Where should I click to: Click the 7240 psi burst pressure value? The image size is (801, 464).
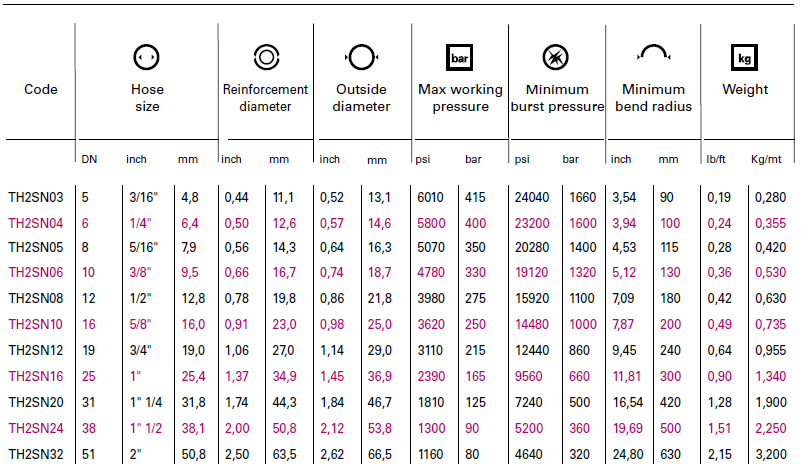click(x=528, y=403)
